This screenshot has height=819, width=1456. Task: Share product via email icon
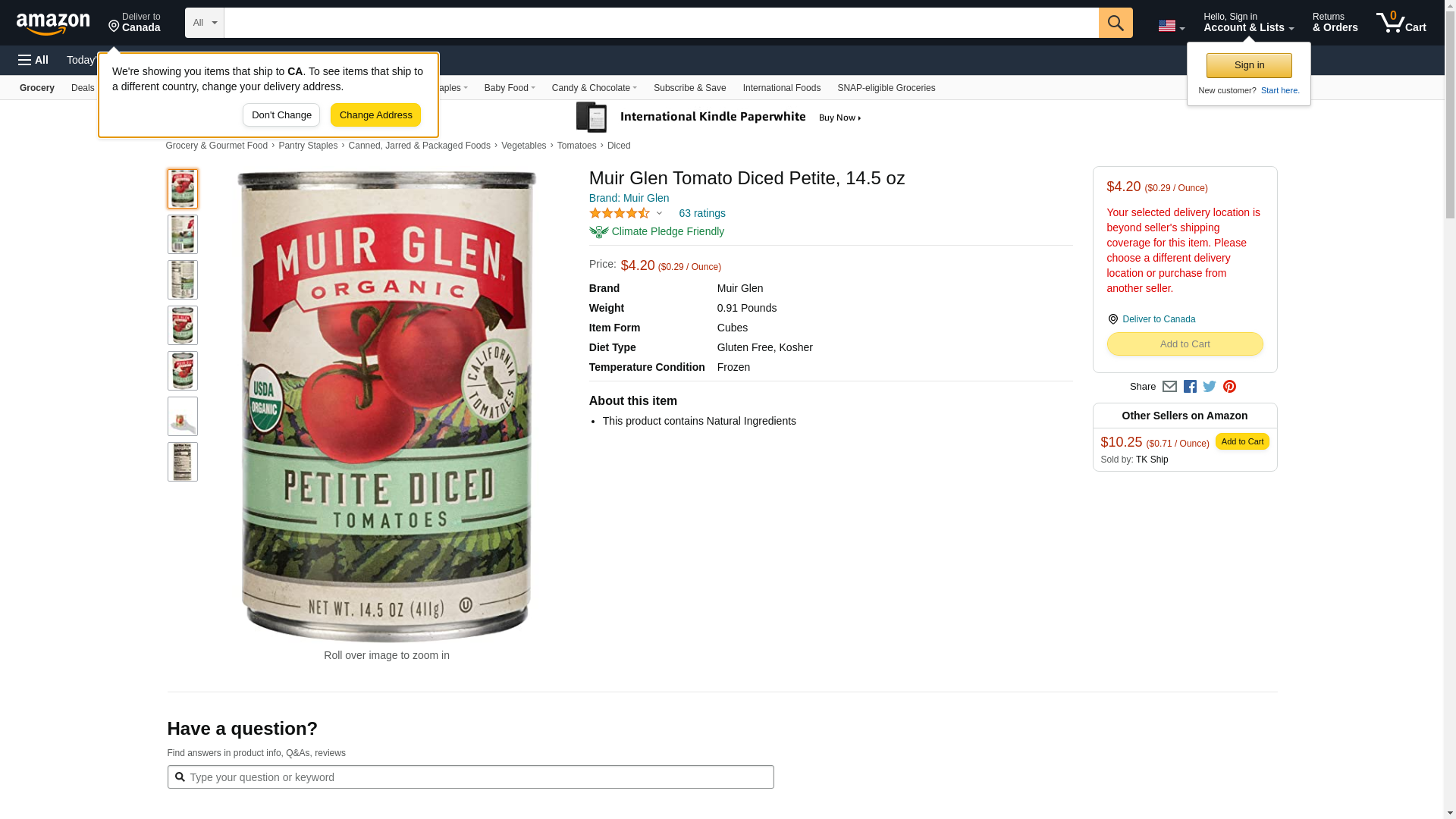1169,387
